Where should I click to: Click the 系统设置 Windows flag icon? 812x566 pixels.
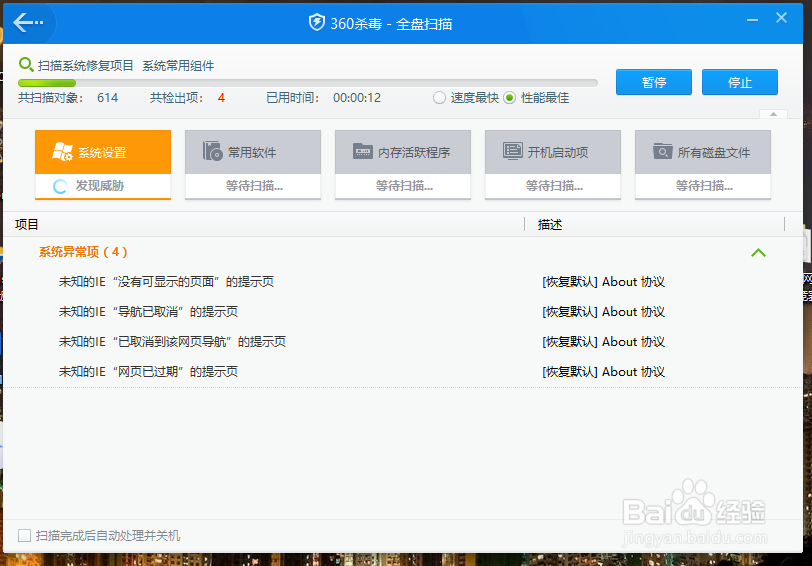(63, 151)
